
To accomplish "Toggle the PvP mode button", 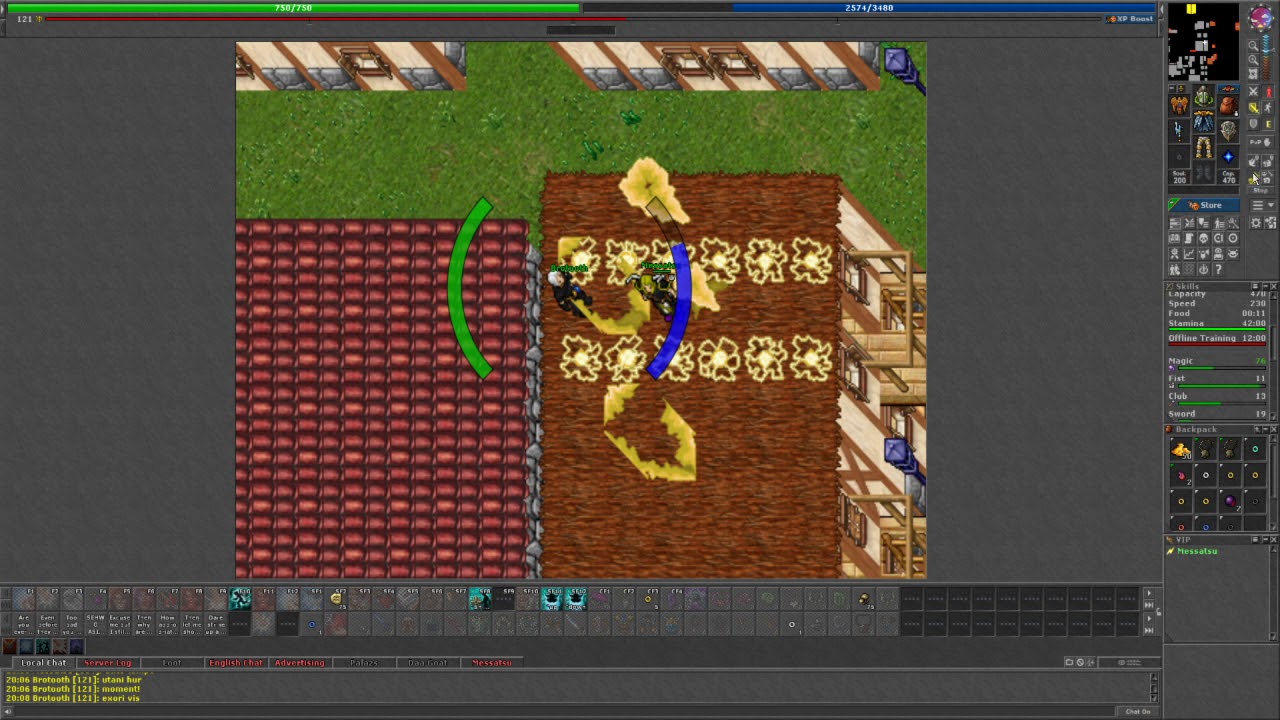I will click(1260, 142).
